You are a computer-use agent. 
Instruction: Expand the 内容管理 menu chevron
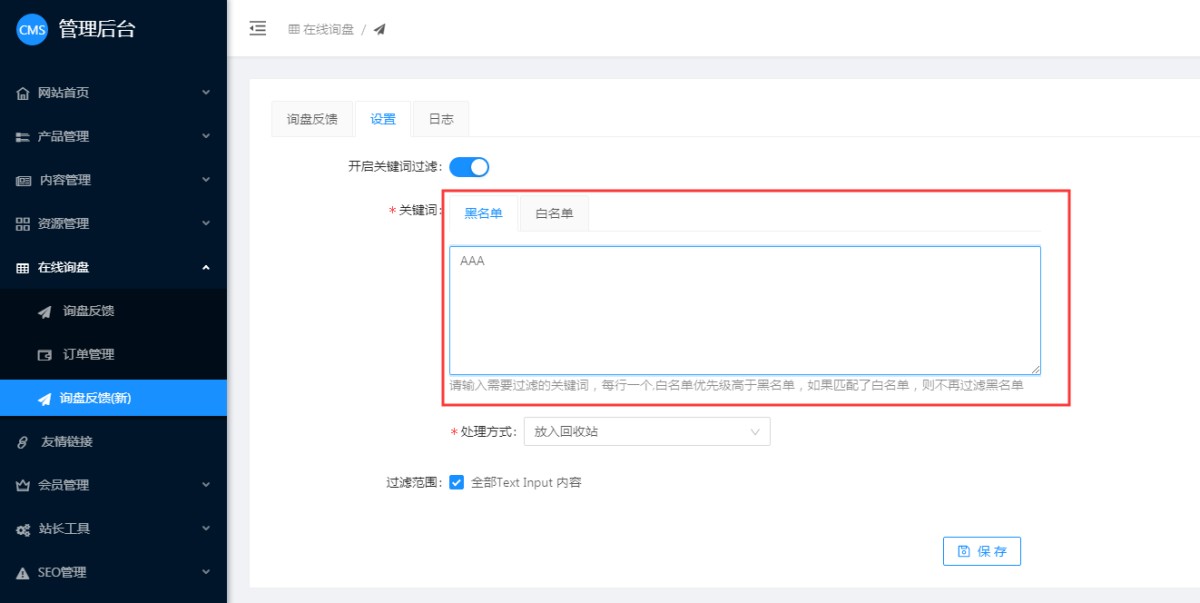pyautogui.click(x=206, y=180)
